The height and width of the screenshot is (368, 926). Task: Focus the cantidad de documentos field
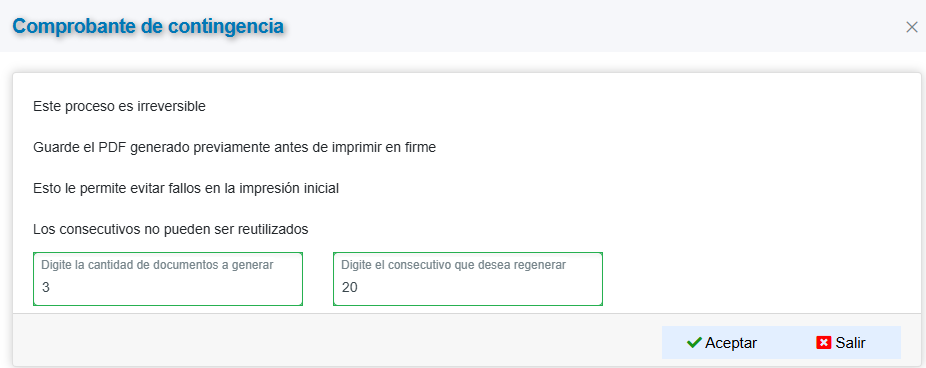(x=168, y=279)
